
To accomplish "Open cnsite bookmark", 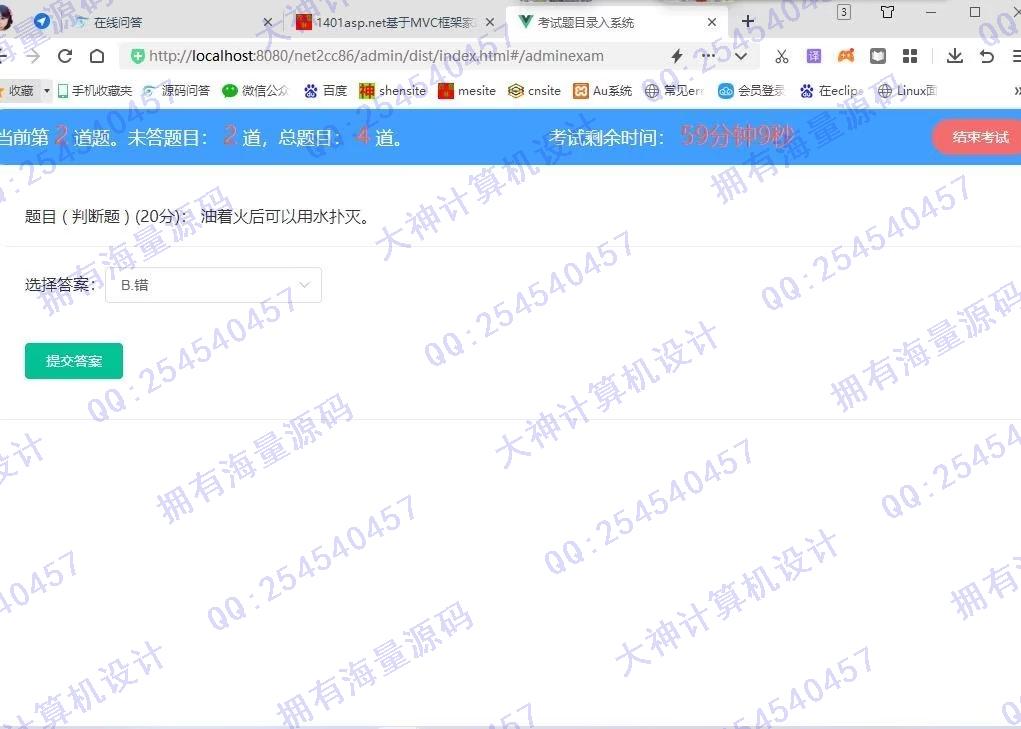I will [x=535, y=90].
